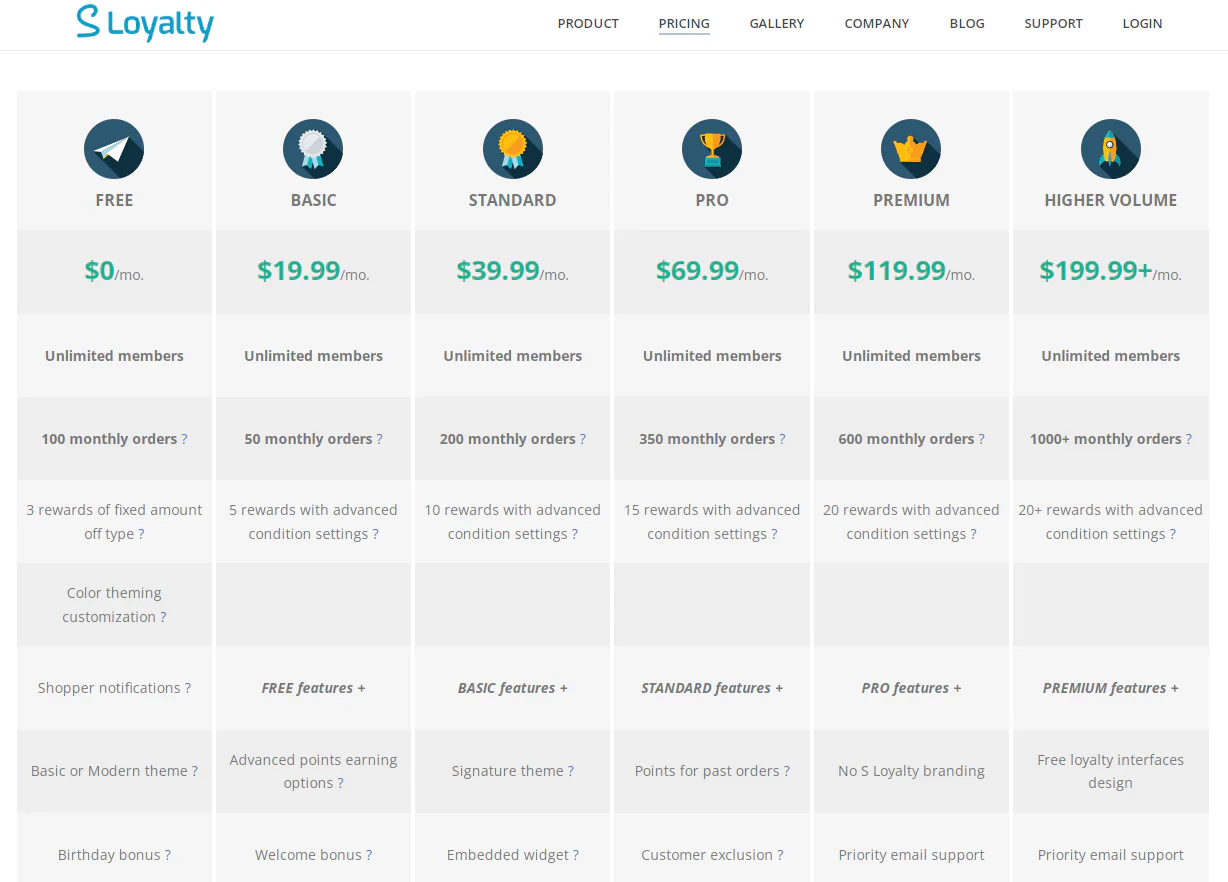Open help for 200 monthly orders

583,439
